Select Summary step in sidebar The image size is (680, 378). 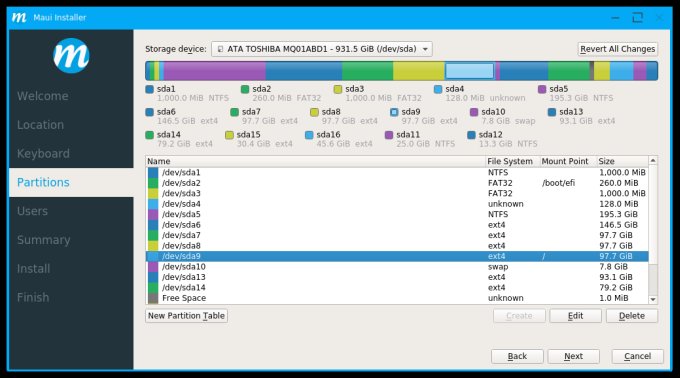coord(43,240)
